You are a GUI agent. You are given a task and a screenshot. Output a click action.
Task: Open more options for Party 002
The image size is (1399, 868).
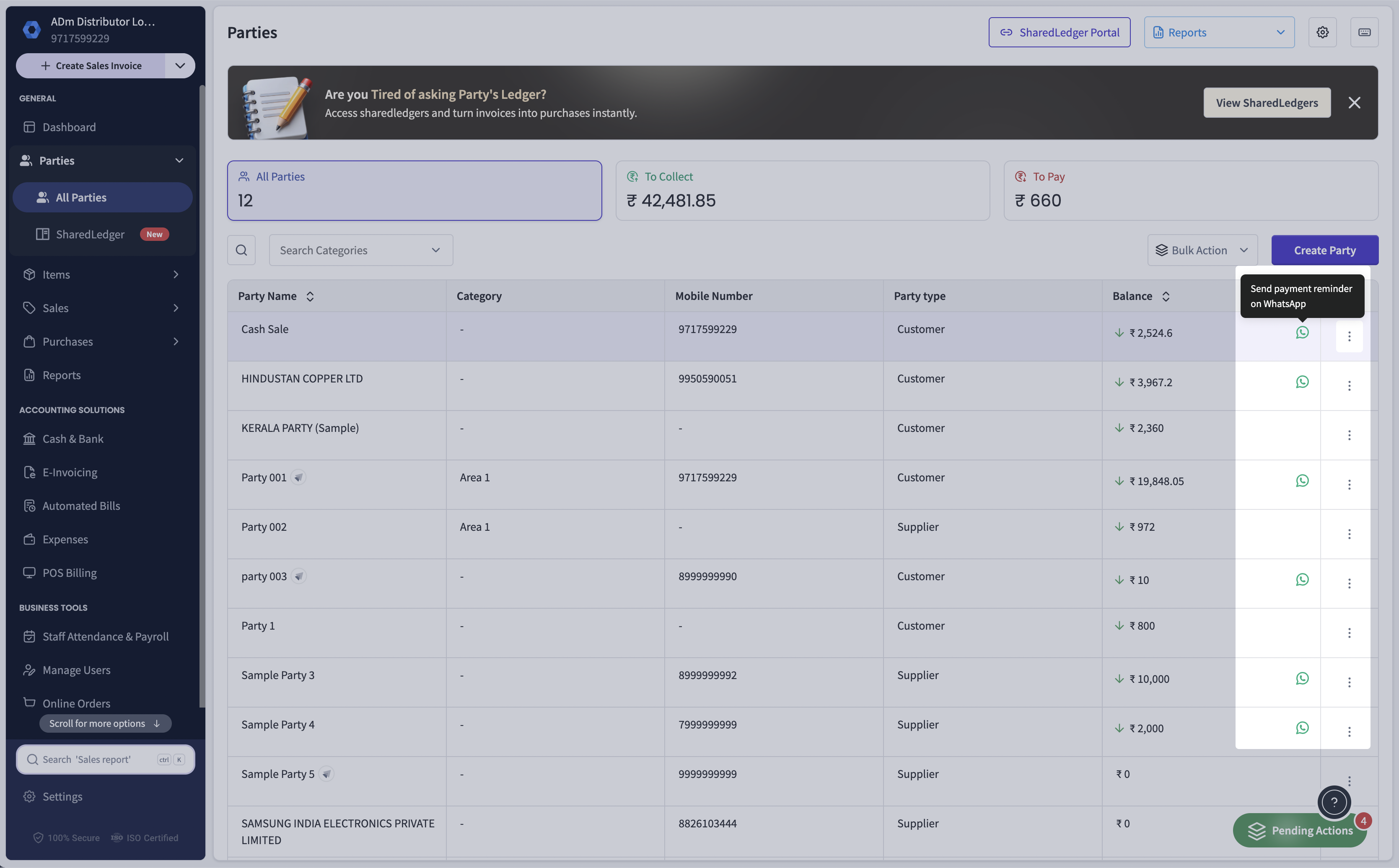tap(1349, 533)
